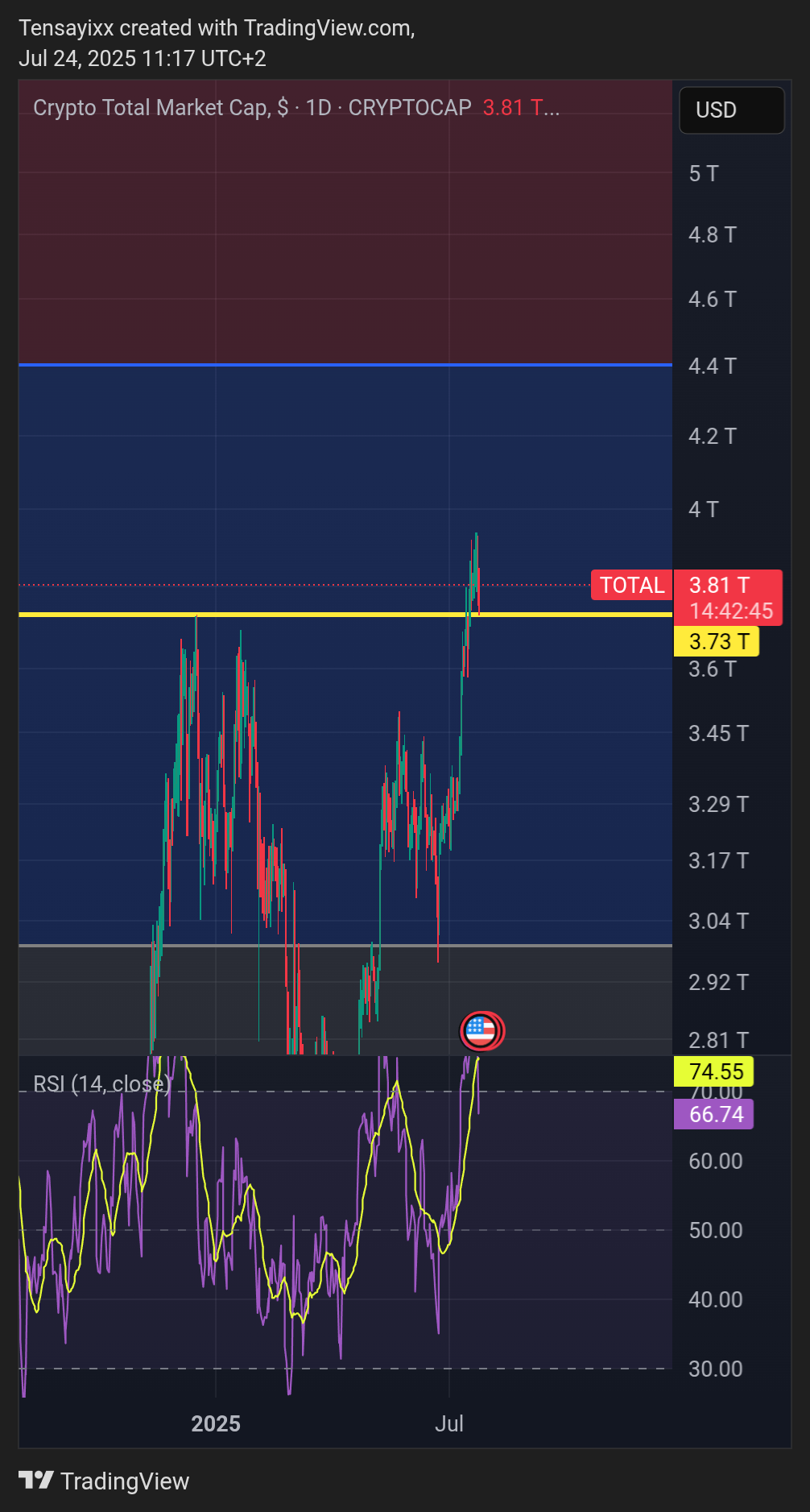This screenshot has height=1512, width=810.
Task: Click the 4.6 T price scale label
Action: pos(713,299)
